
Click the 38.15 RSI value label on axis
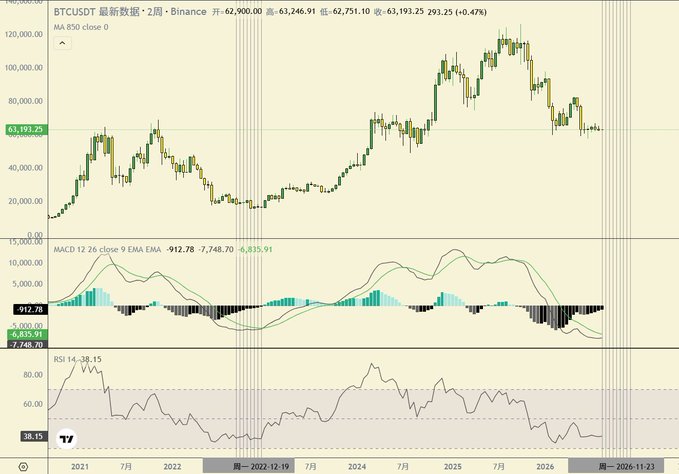(33, 436)
